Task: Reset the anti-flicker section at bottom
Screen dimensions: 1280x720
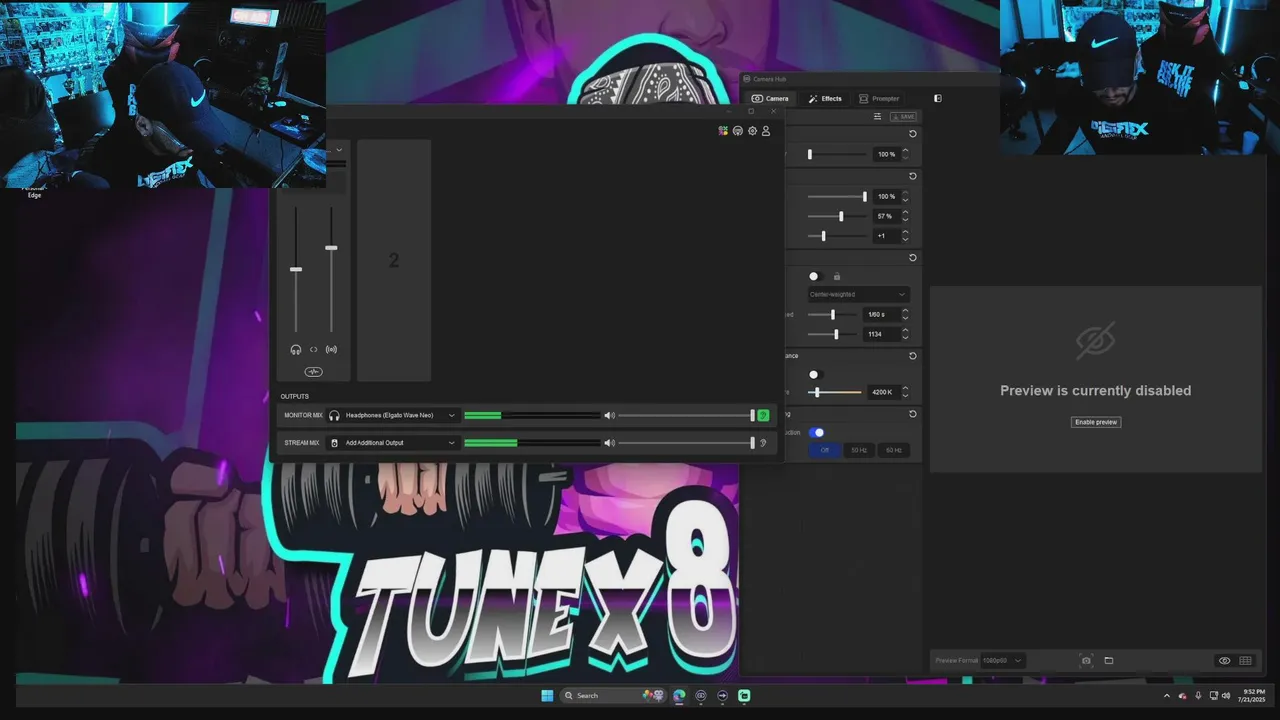Action: point(912,414)
